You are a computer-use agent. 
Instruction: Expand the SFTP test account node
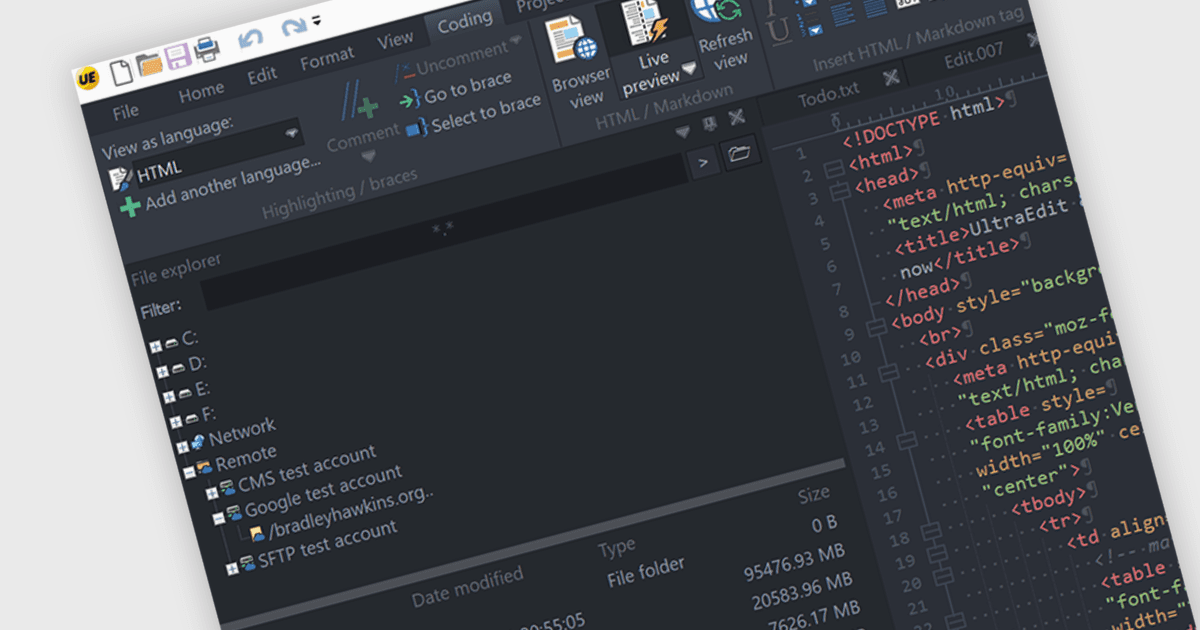pos(232,568)
